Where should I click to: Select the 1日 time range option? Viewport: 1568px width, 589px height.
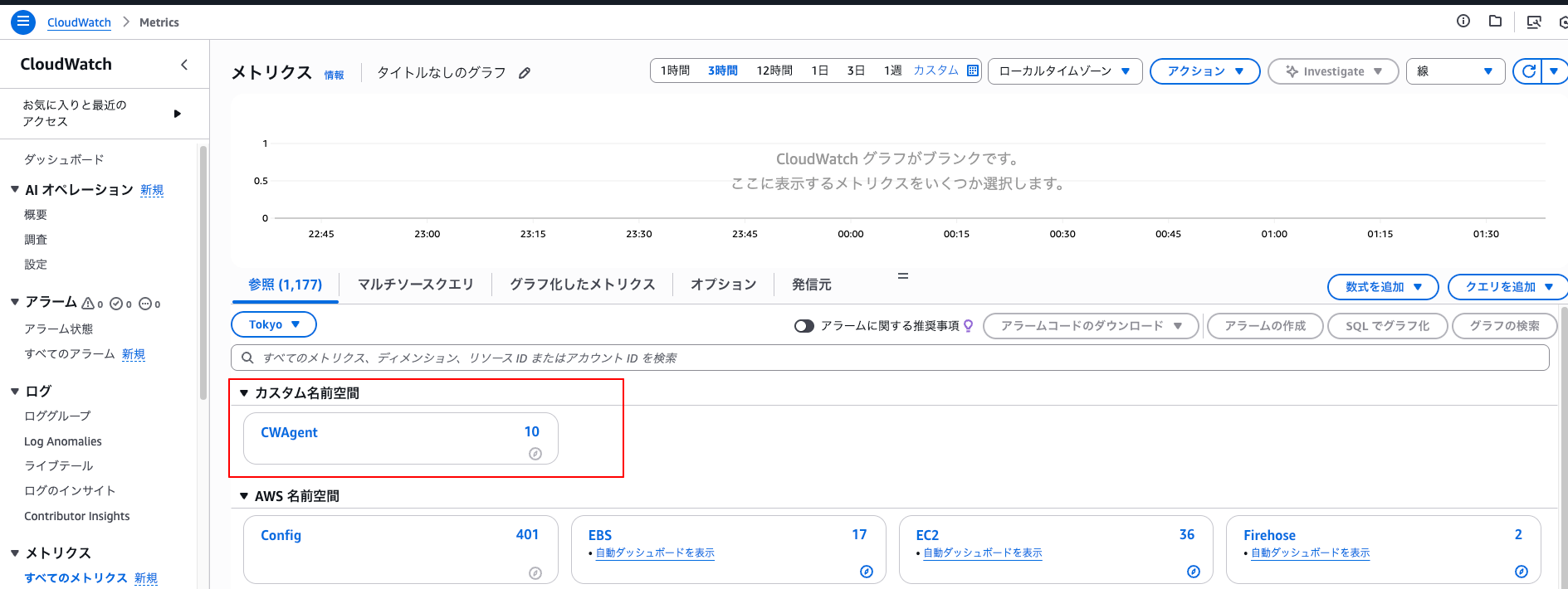coord(819,71)
